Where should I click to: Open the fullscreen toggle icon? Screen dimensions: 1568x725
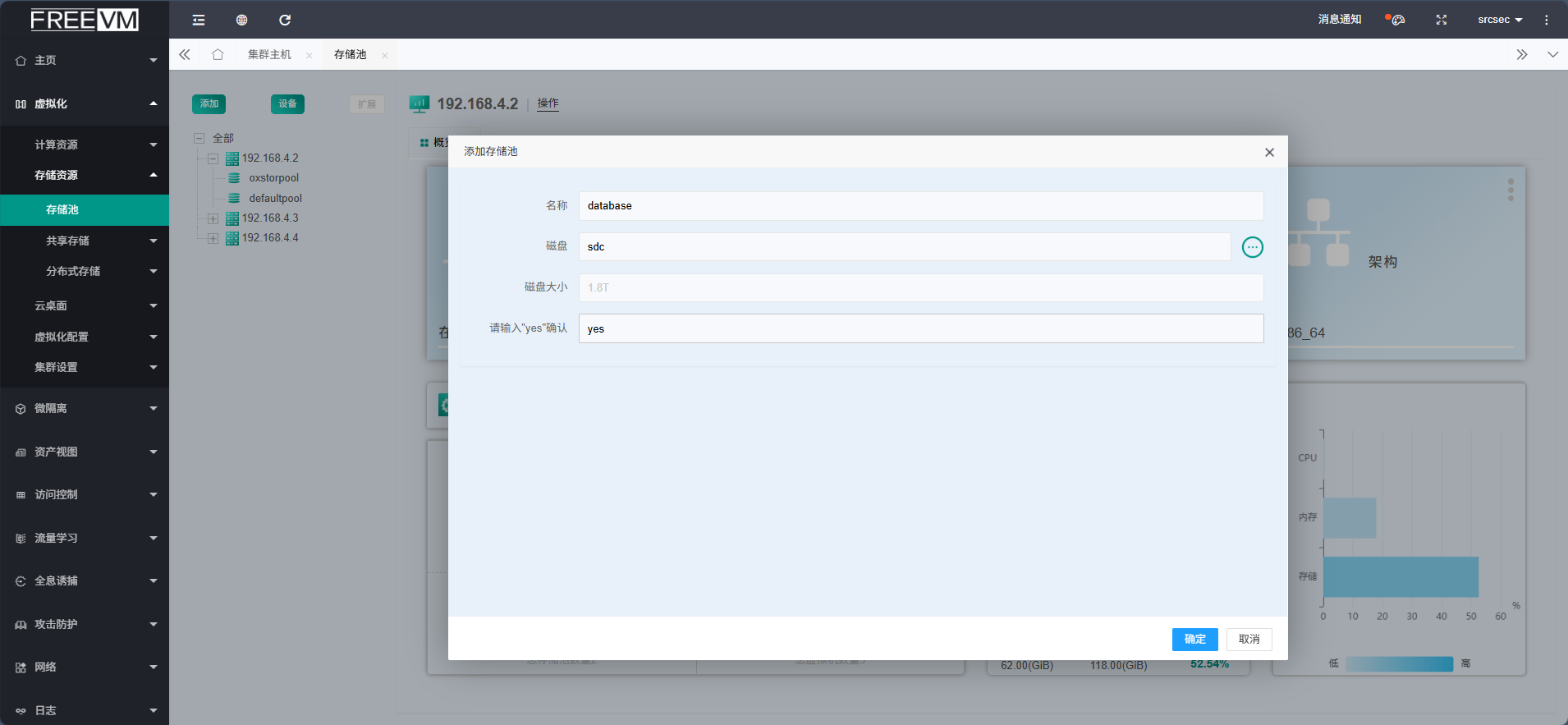point(1441,20)
